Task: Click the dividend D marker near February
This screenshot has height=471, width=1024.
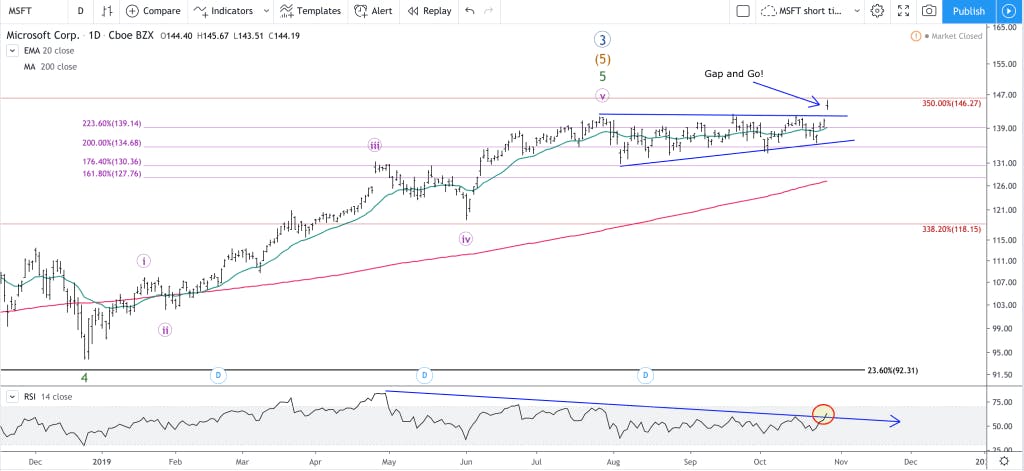Action: click(x=218, y=375)
